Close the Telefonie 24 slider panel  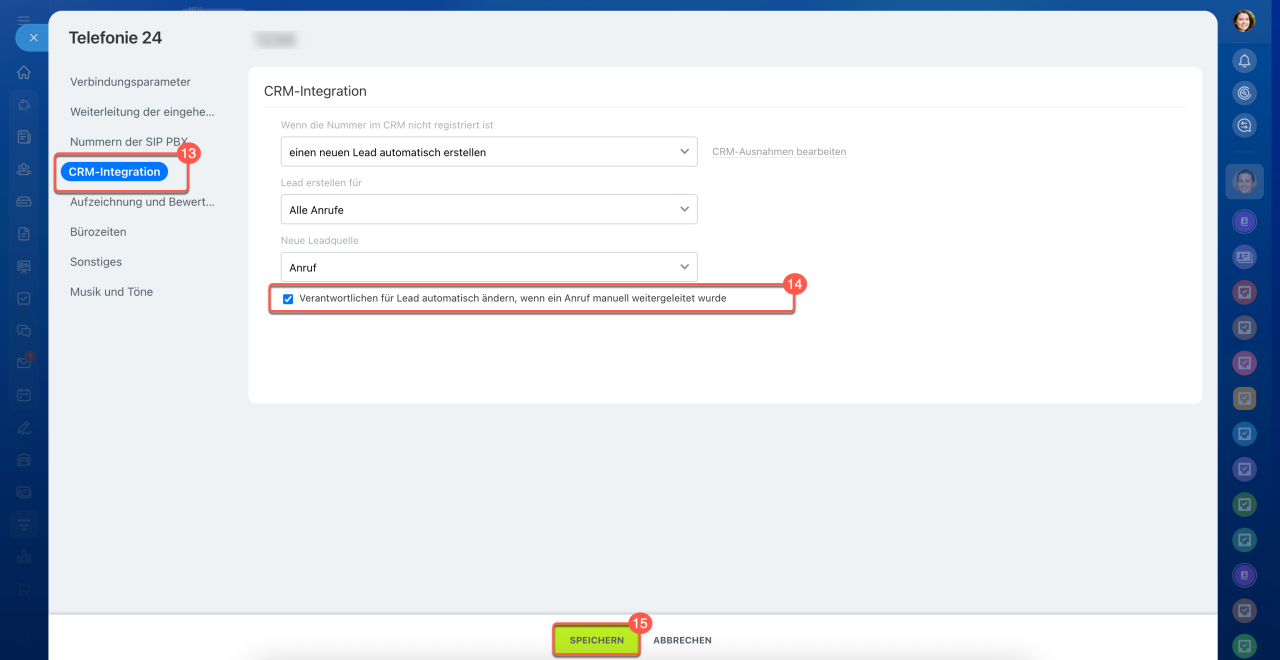tap(32, 38)
